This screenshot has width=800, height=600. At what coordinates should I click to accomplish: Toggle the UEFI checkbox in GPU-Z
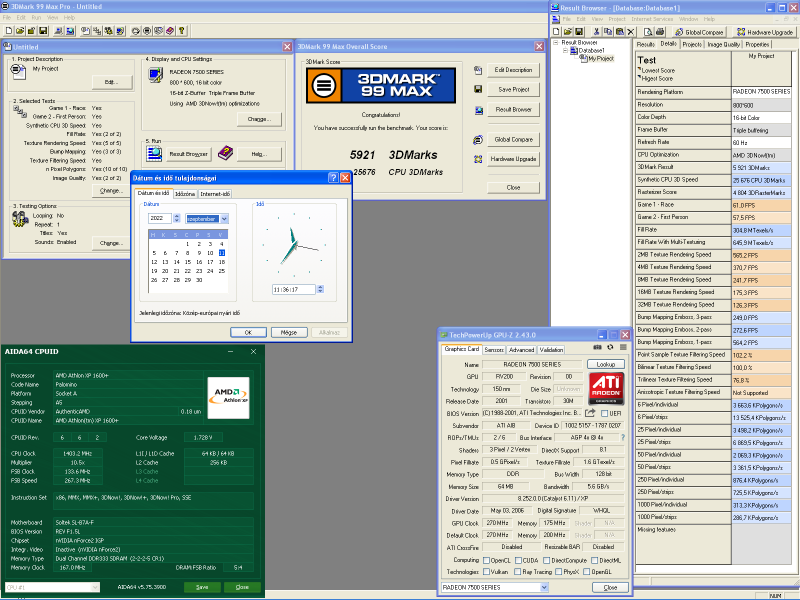pos(605,413)
